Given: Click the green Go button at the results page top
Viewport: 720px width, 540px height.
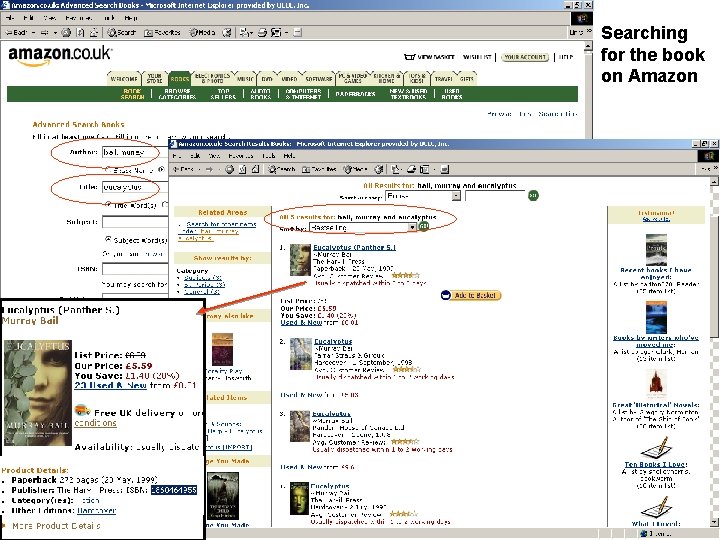Looking at the screenshot, I should pos(533,196).
